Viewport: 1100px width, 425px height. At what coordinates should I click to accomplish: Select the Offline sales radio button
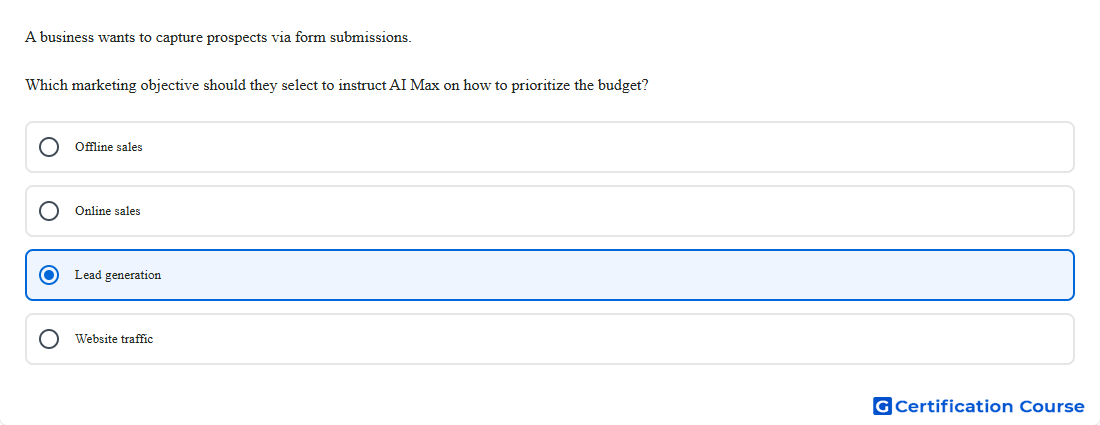pos(49,147)
